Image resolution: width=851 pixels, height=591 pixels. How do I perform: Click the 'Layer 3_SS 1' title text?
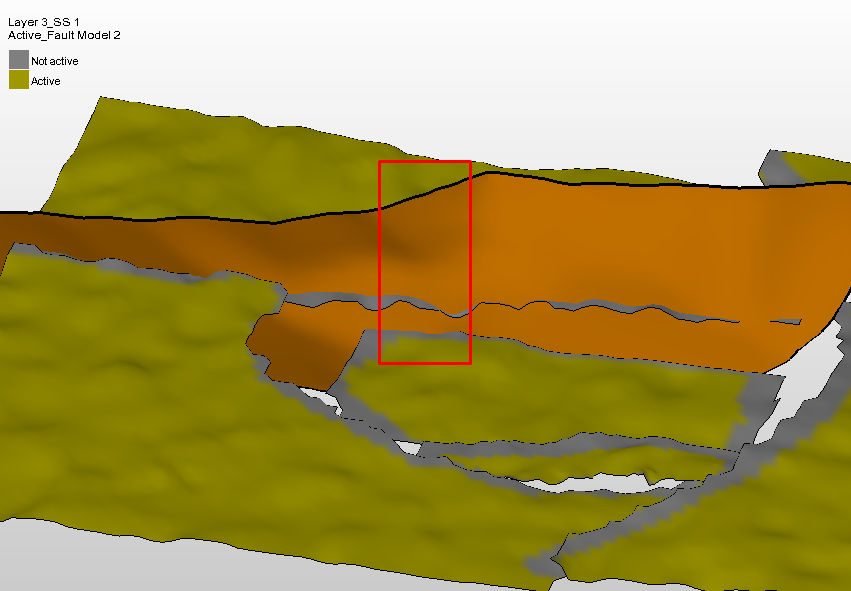pos(44,21)
